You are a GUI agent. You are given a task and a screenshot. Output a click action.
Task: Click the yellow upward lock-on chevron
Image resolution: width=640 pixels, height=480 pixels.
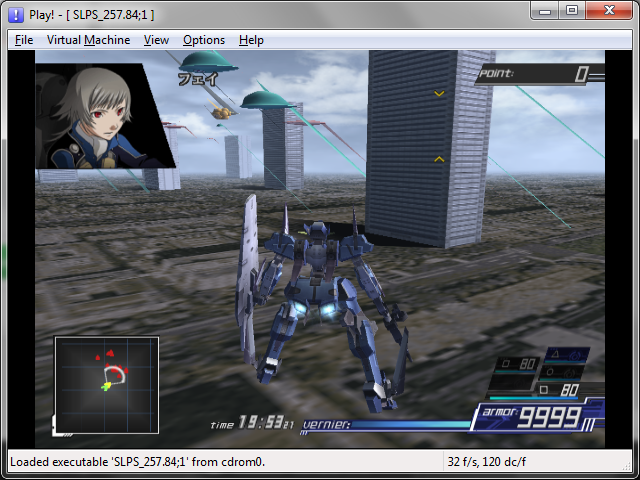[439, 159]
